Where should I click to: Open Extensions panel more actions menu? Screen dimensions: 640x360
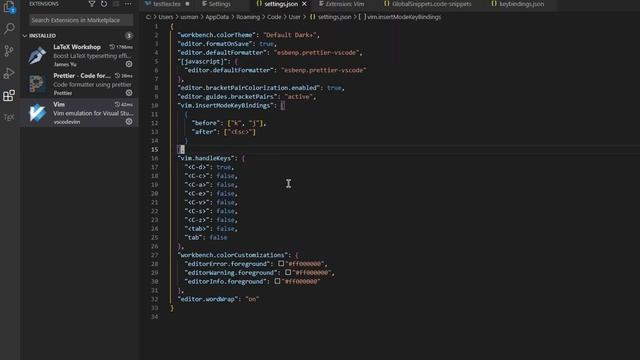point(128,4)
